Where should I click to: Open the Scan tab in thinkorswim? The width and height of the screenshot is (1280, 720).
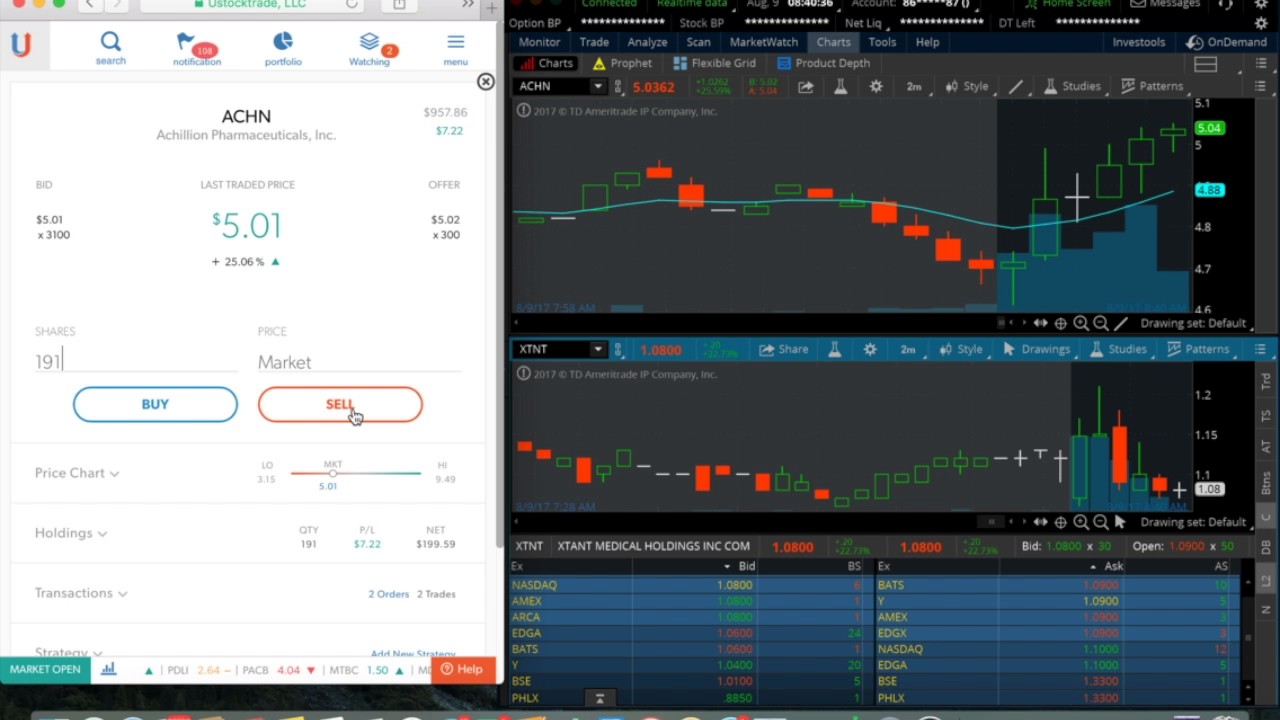click(x=698, y=42)
